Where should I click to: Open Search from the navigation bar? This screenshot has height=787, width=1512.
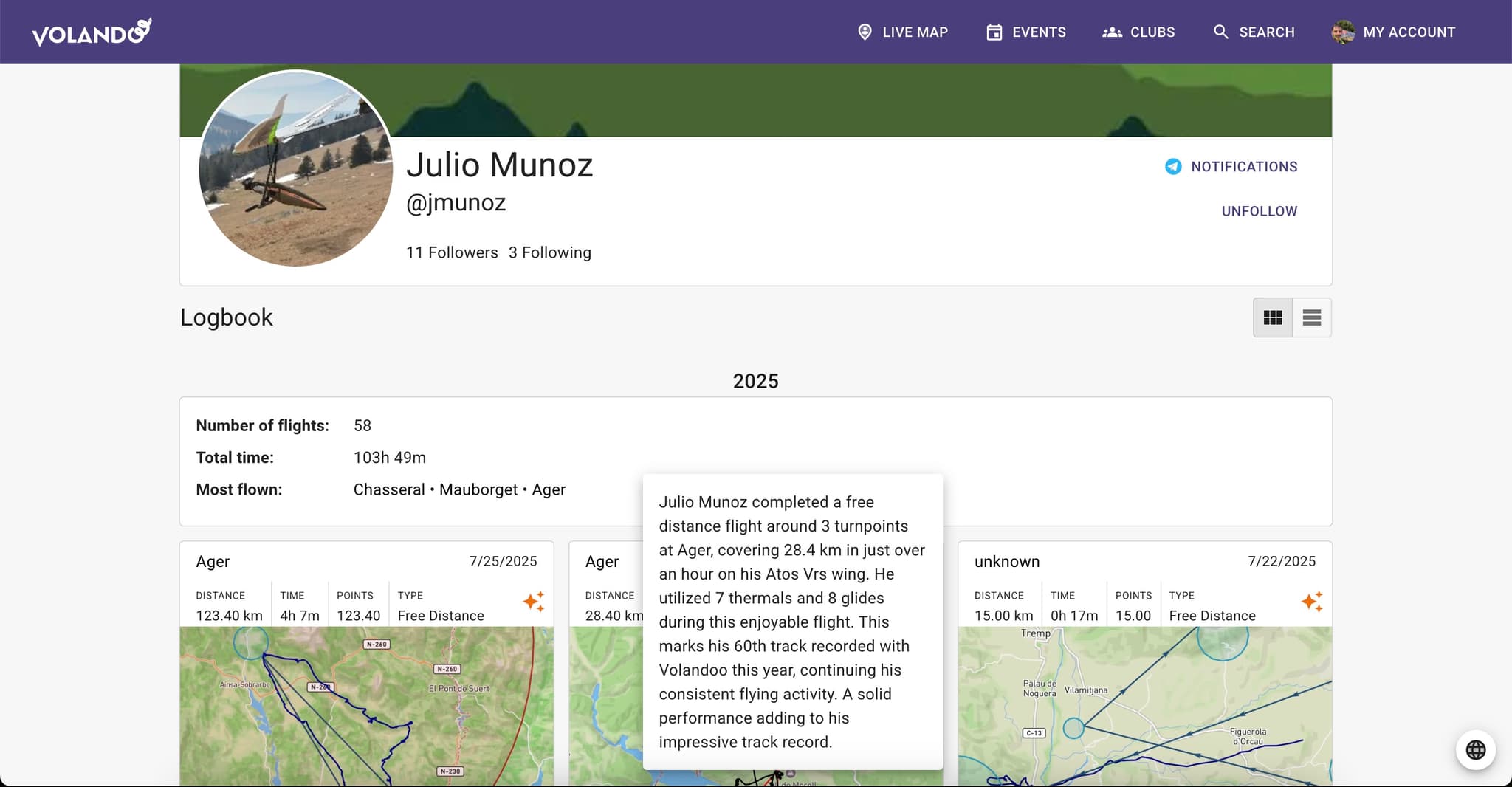(1254, 32)
